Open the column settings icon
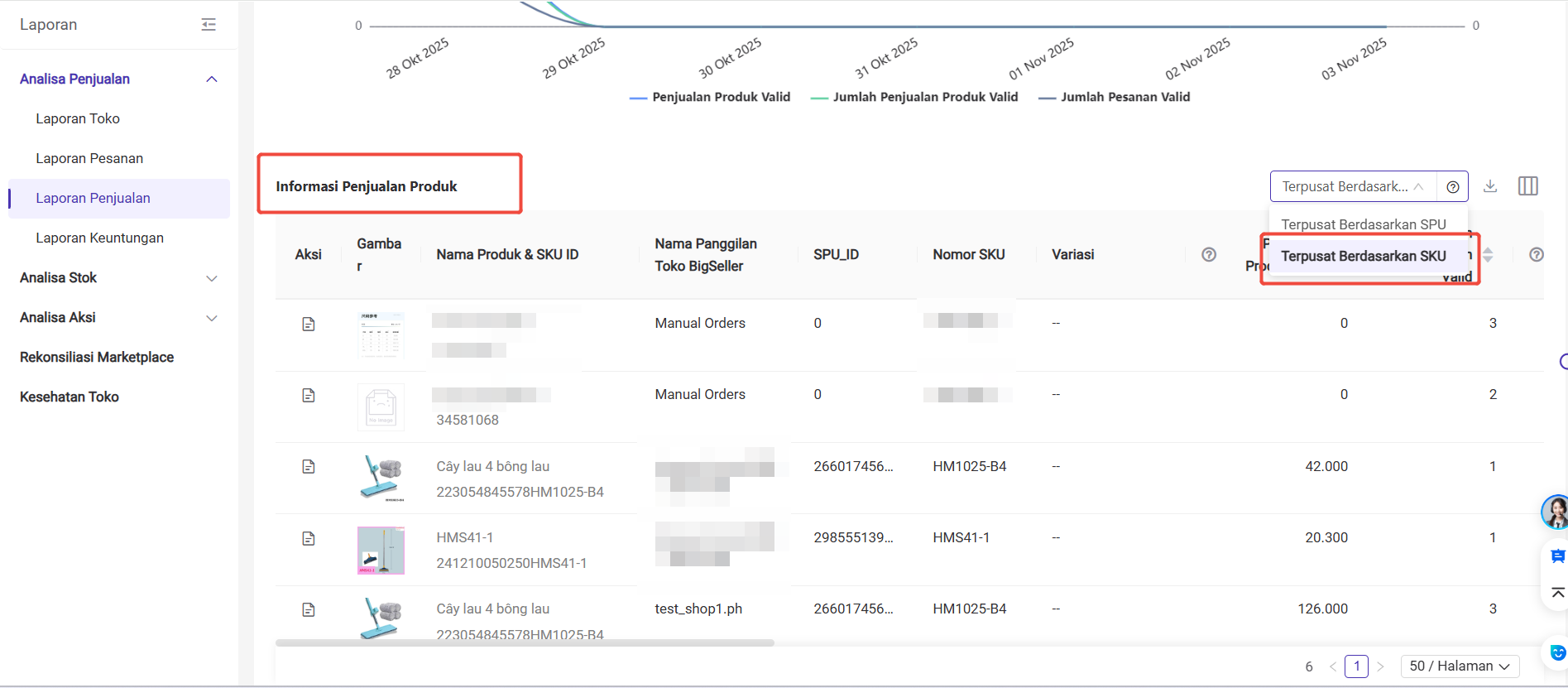1568x688 pixels. (x=1528, y=186)
